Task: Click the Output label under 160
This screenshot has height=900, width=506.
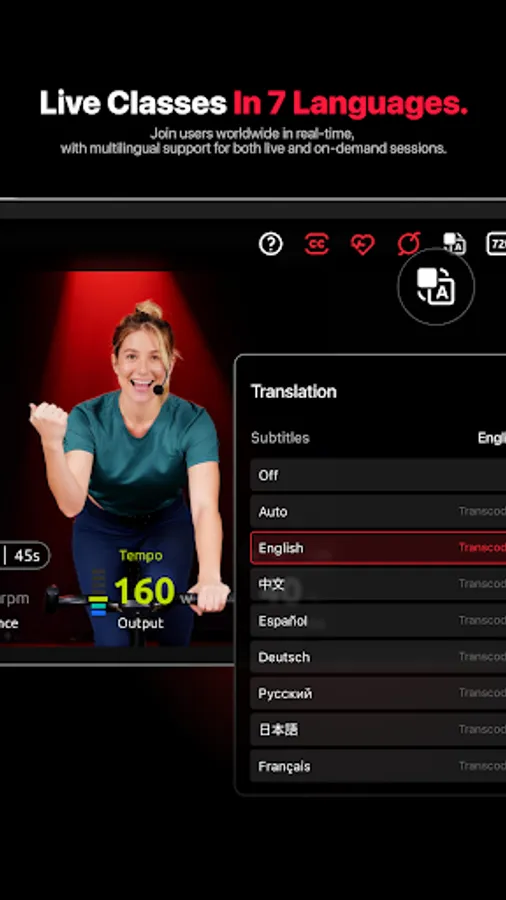Action: [141, 623]
